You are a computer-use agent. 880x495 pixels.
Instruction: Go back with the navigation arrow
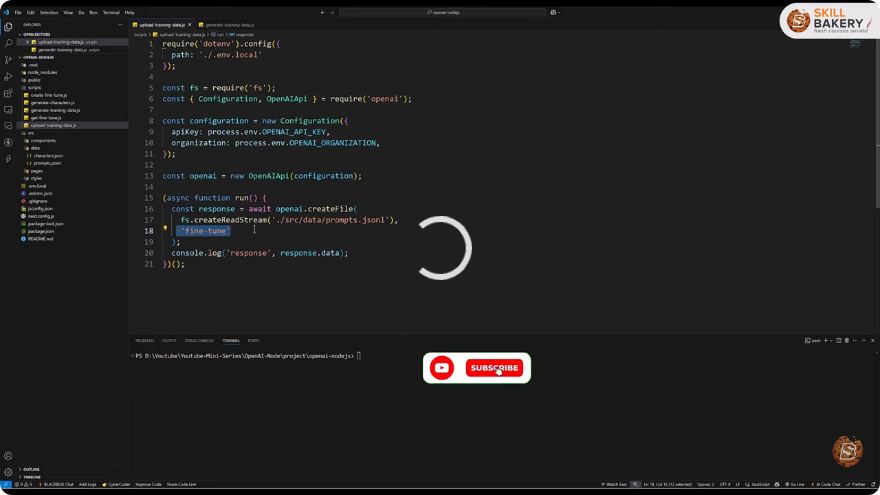pyautogui.click(x=323, y=12)
